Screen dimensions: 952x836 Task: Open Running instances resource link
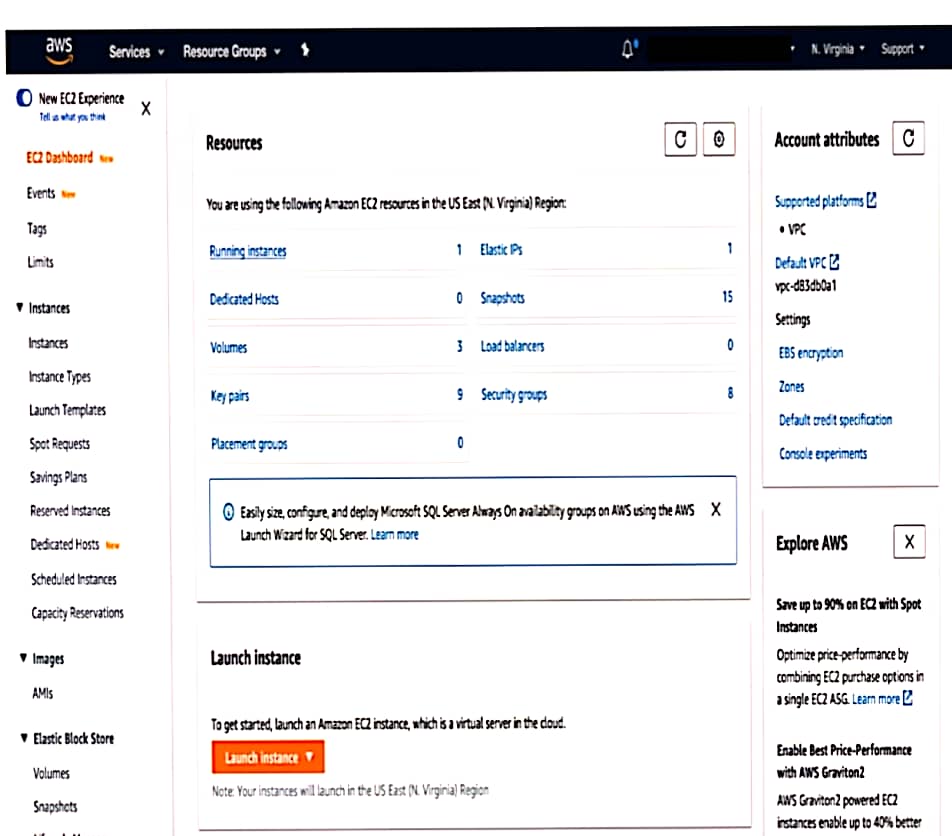pos(248,251)
